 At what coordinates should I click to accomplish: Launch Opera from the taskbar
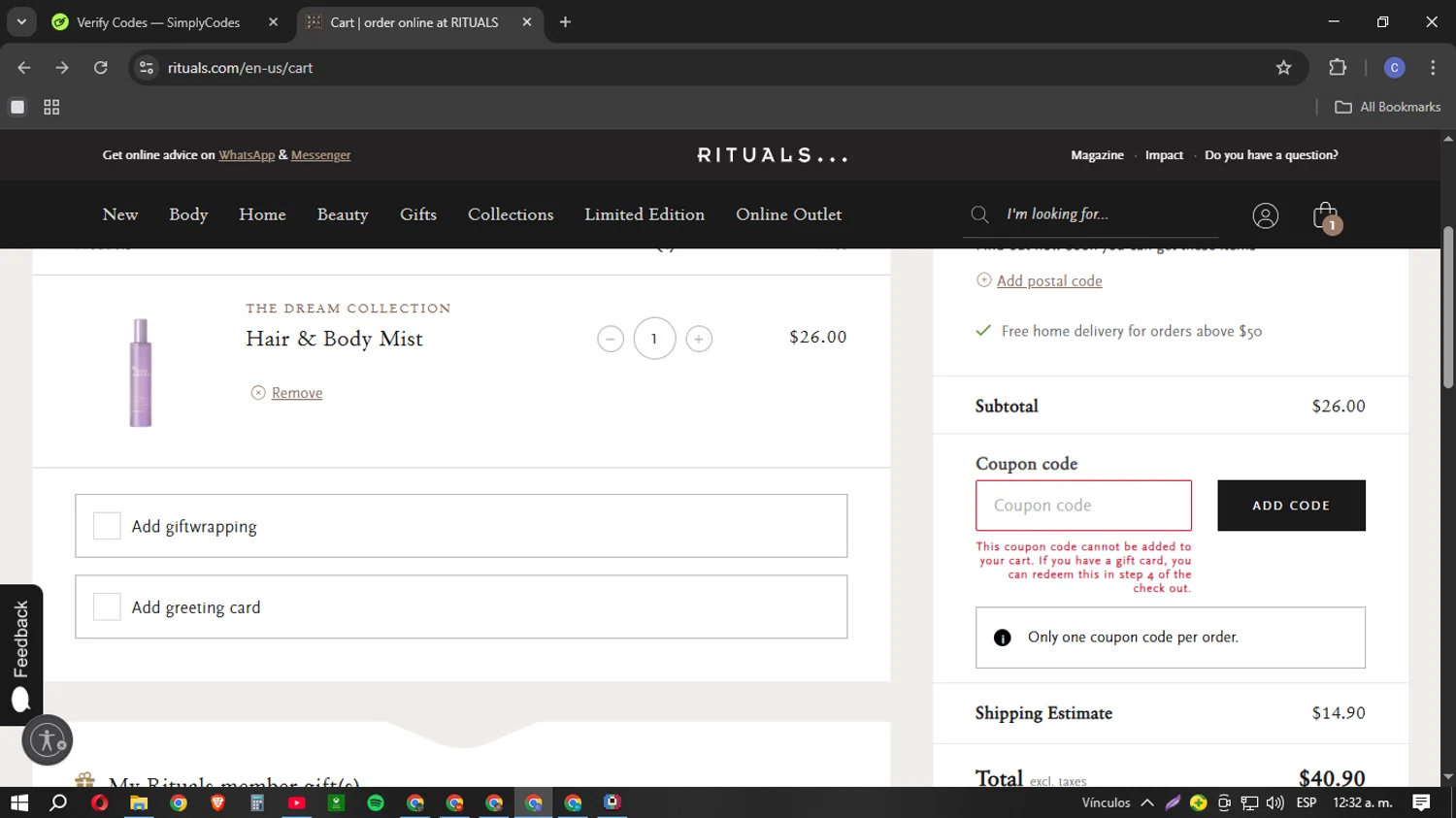[x=99, y=802]
